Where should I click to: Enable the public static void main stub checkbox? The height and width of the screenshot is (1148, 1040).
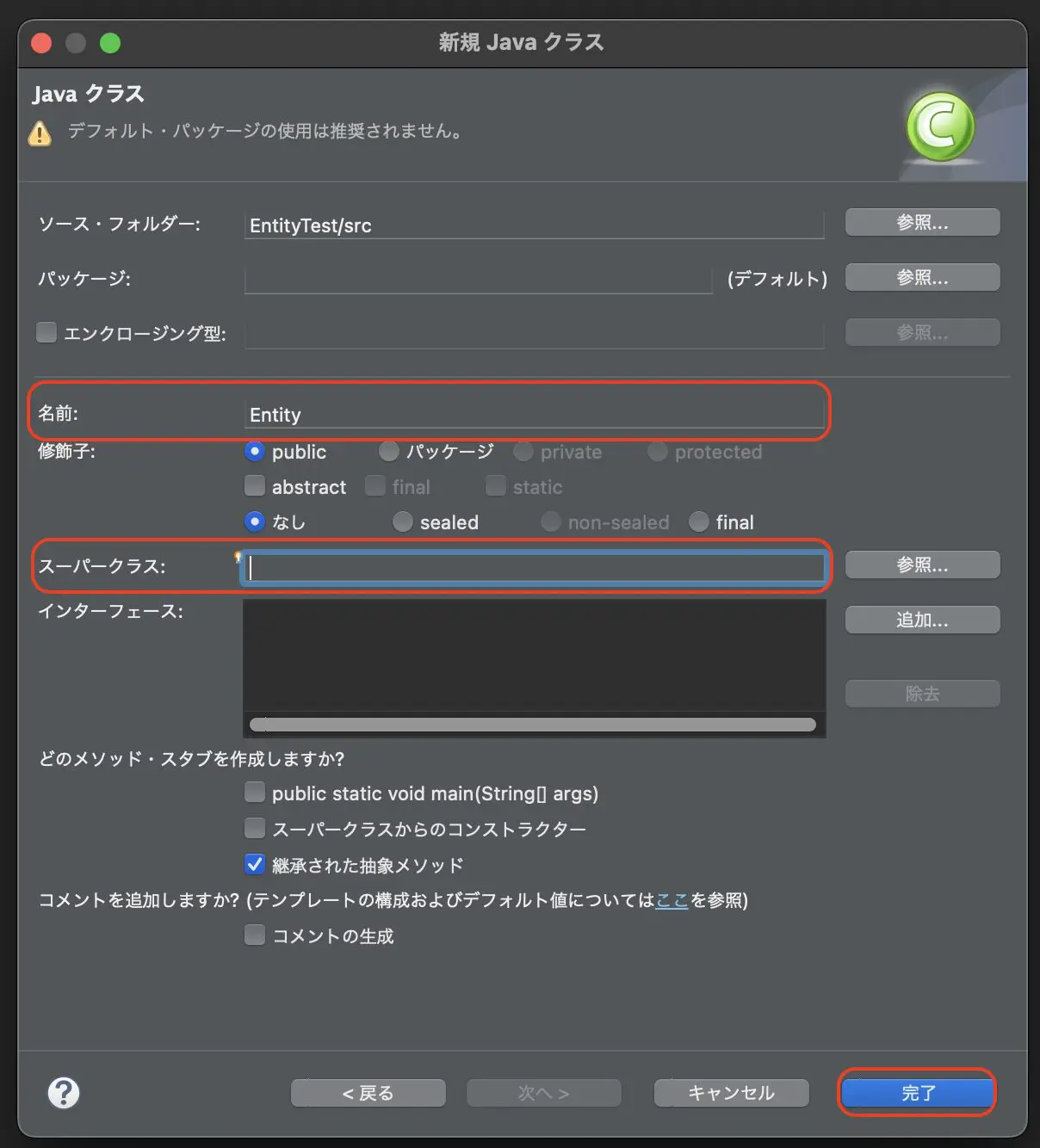click(x=255, y=792)
